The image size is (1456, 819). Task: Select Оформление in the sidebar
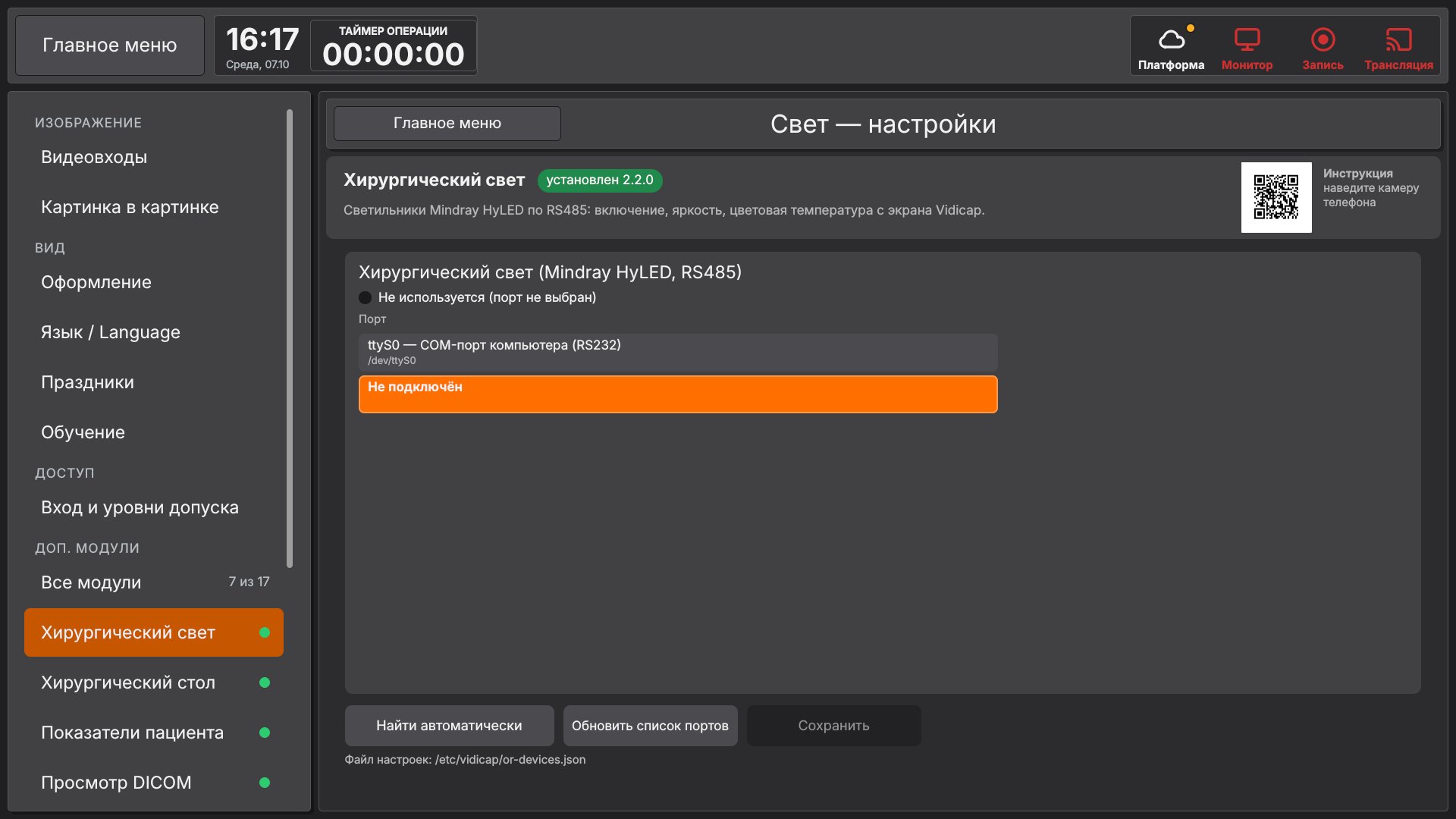tap(154, 282)
